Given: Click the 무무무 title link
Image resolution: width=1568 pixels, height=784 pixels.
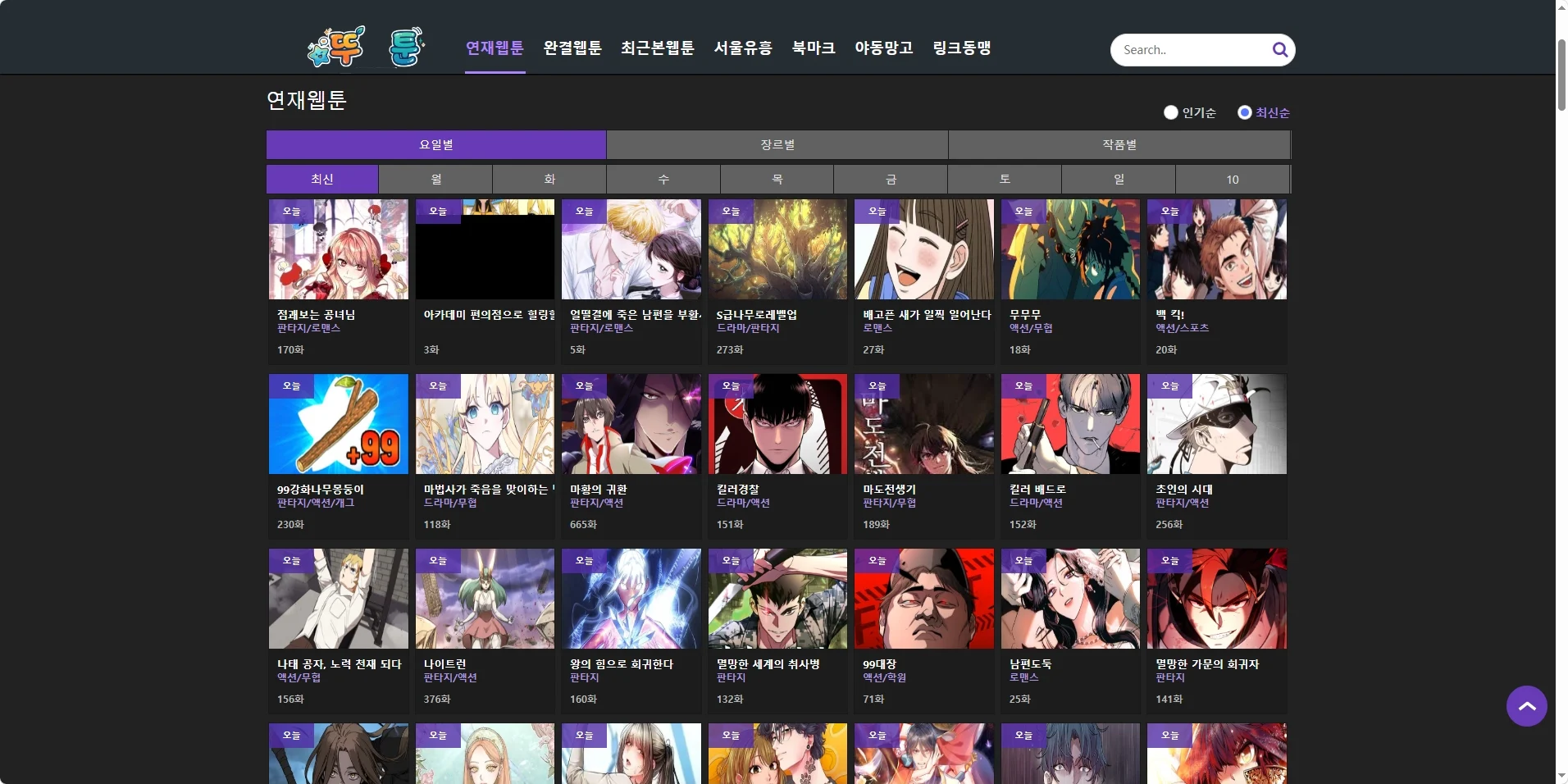Looking at the screenshot, I should click(1025, 314).
